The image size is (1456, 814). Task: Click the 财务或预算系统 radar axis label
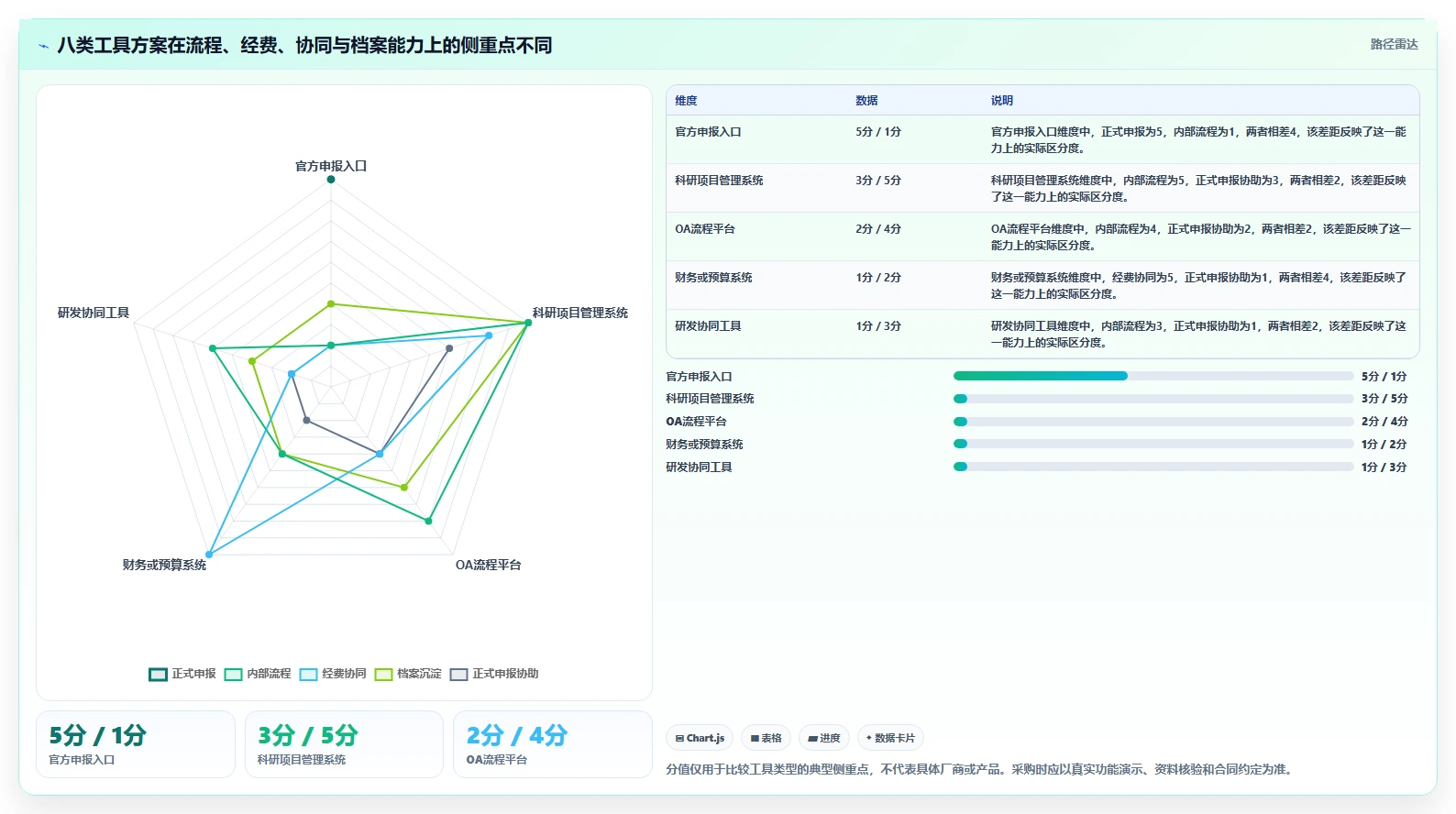tap(164, 565)
